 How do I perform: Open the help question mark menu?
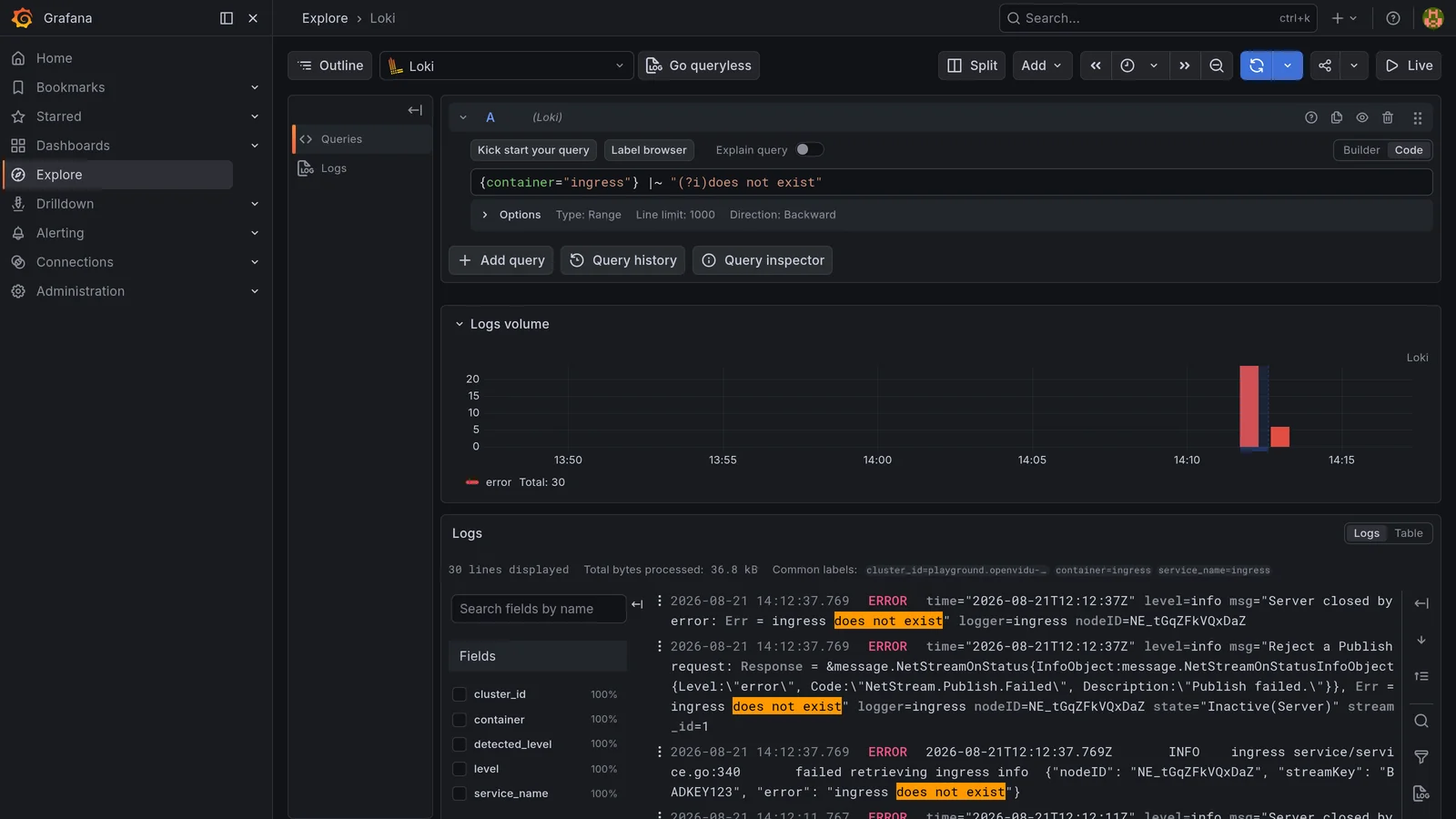(x=1393, y=18)
